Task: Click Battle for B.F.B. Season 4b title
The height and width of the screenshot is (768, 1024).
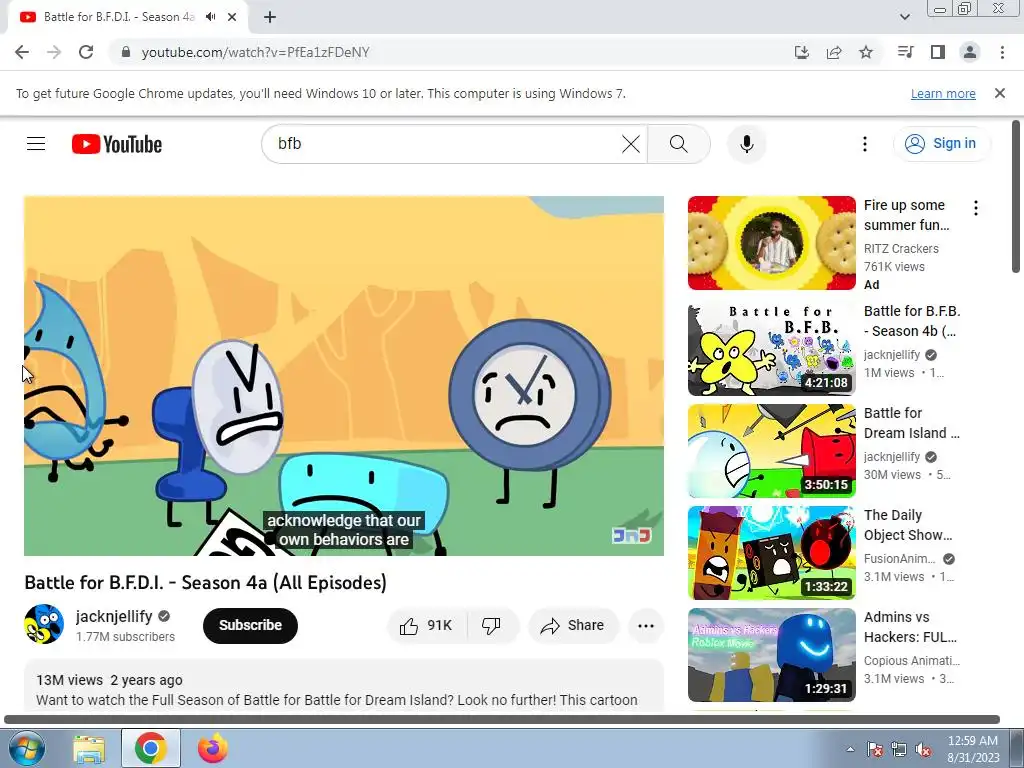Action: (x=912, y=321)
